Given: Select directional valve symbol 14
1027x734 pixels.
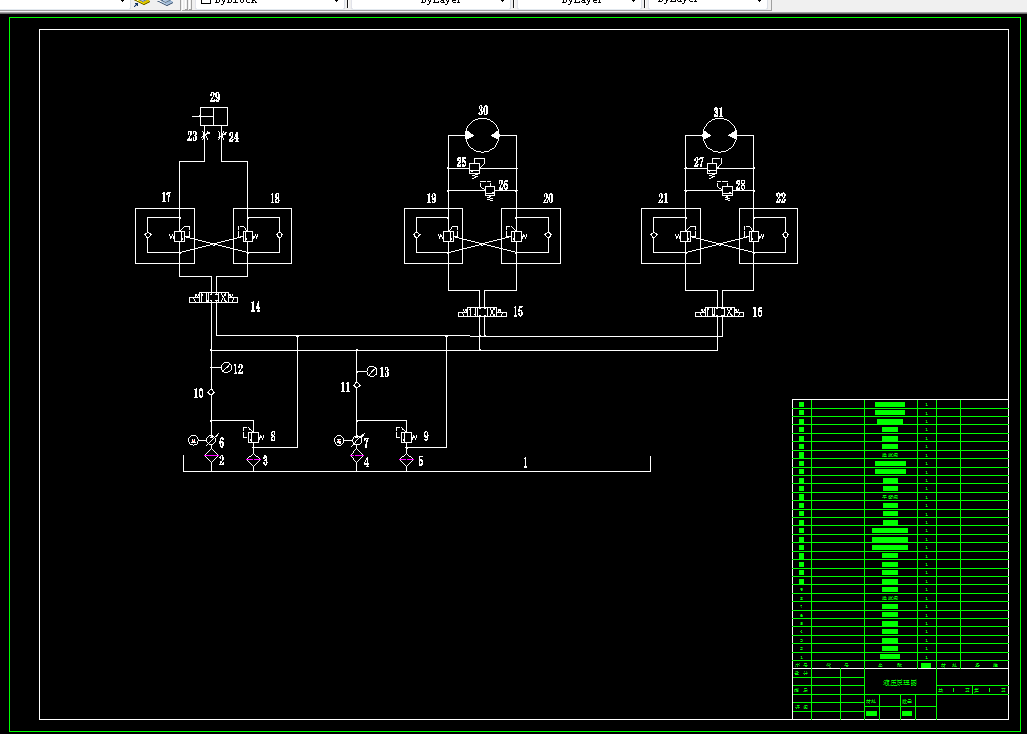Looking at the screenshot, I should coord(214,298).
